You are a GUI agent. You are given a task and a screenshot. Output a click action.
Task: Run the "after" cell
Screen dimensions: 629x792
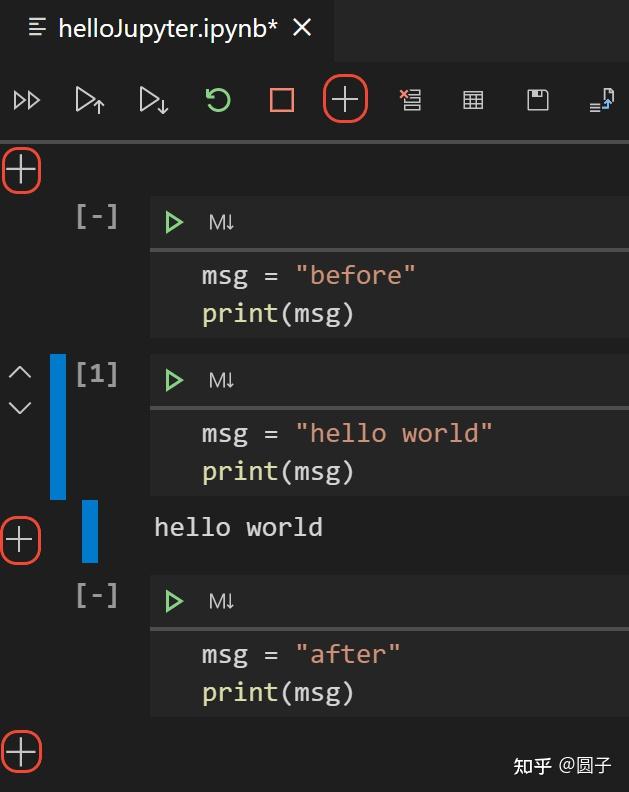[174, 601]
